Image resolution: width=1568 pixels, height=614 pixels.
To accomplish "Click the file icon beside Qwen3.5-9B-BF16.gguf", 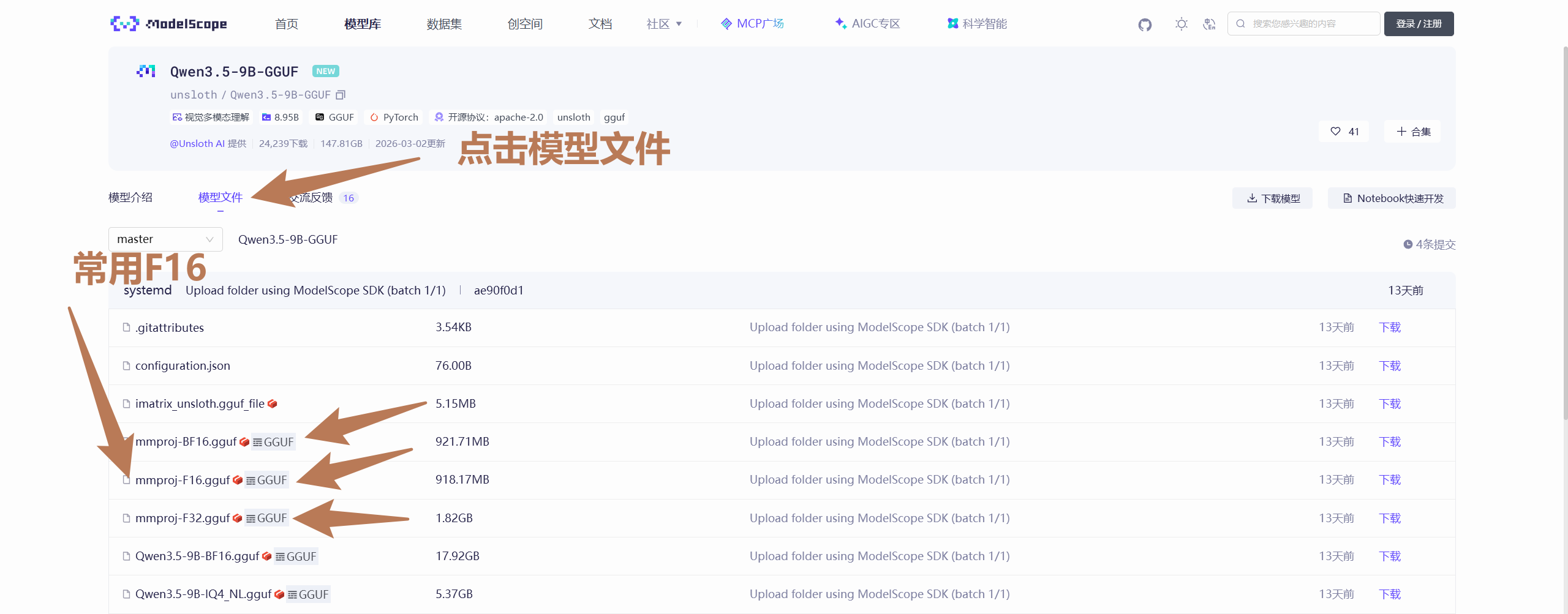I will click(x=126, y=556).
